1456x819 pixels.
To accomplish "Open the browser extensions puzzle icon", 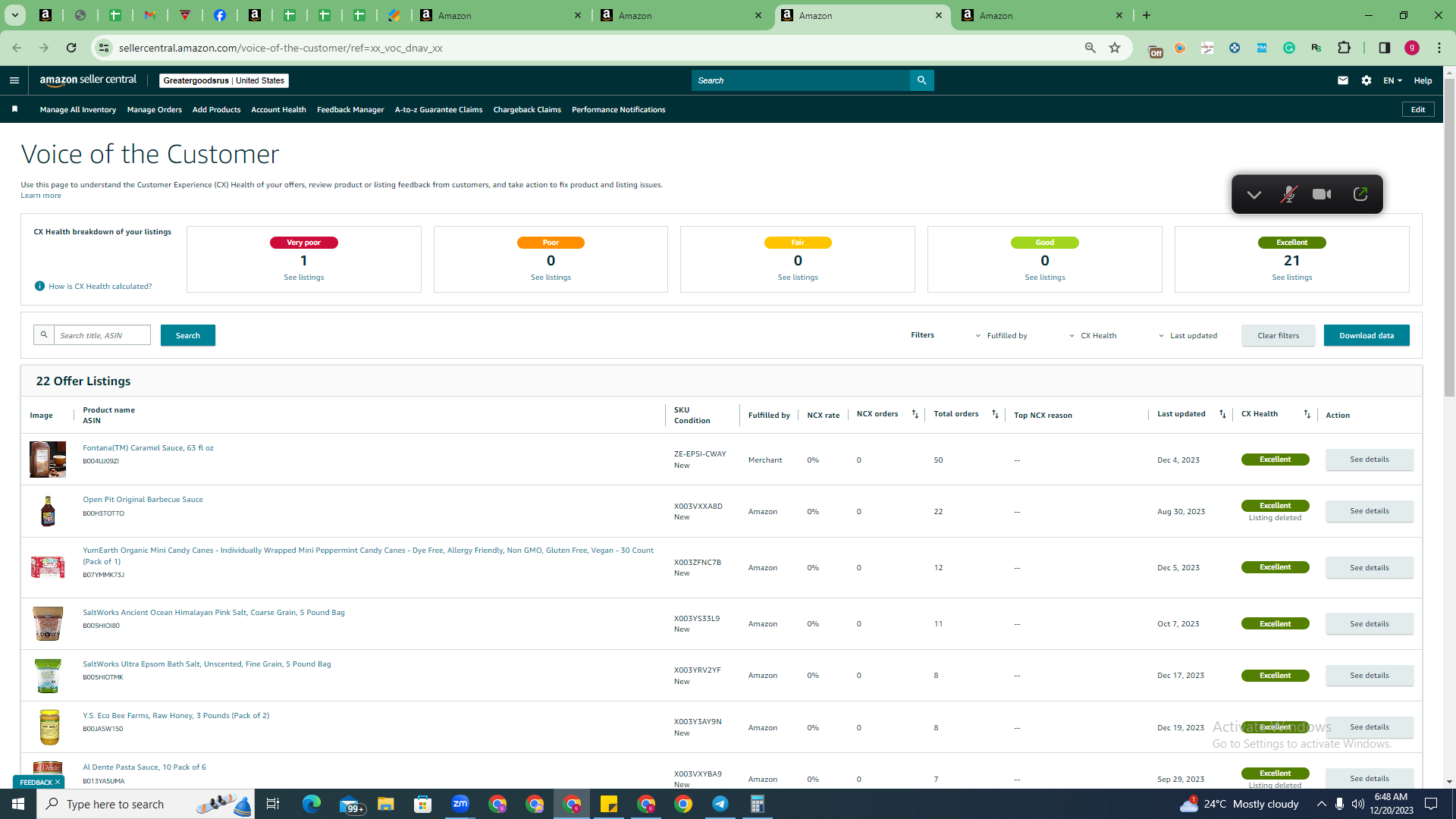I will click(1344, 48).
